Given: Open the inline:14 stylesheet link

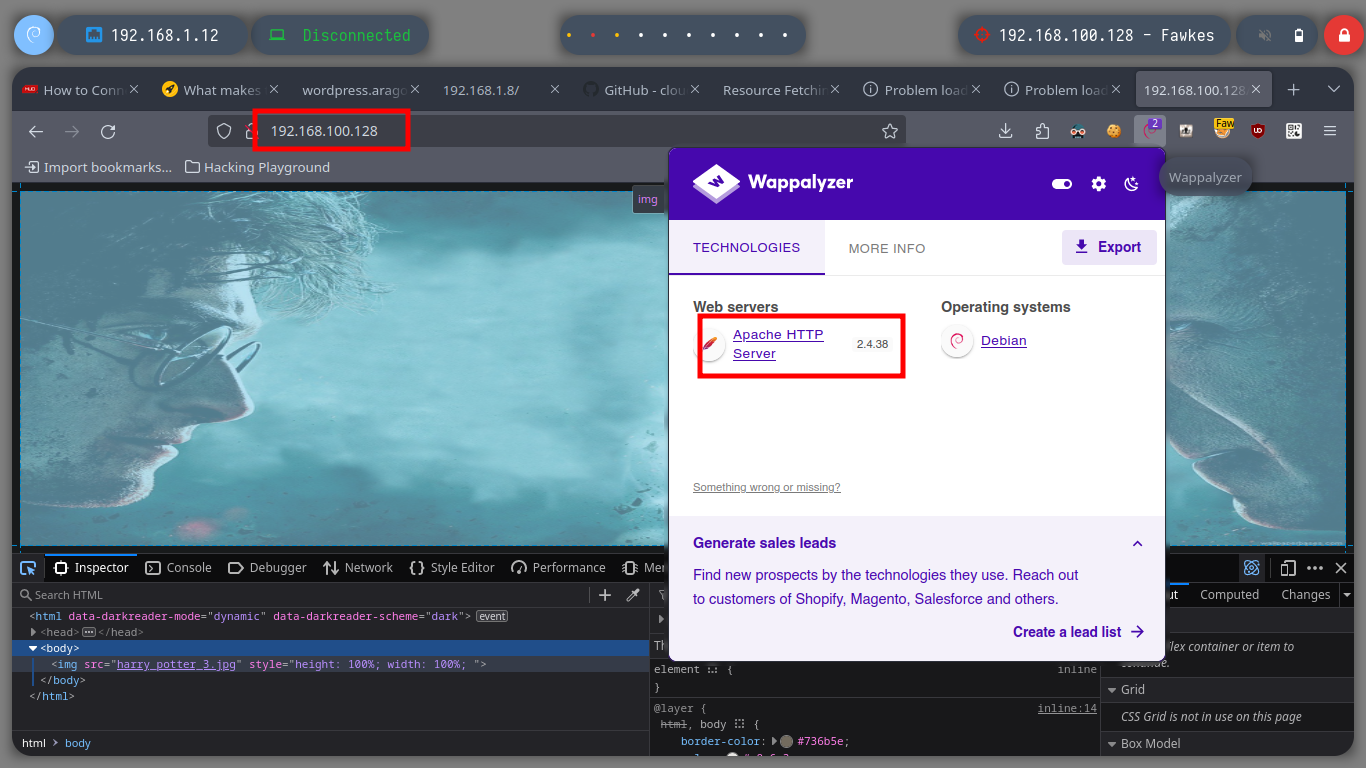Looking at the screenshot, I should [x=1067, y=708].
